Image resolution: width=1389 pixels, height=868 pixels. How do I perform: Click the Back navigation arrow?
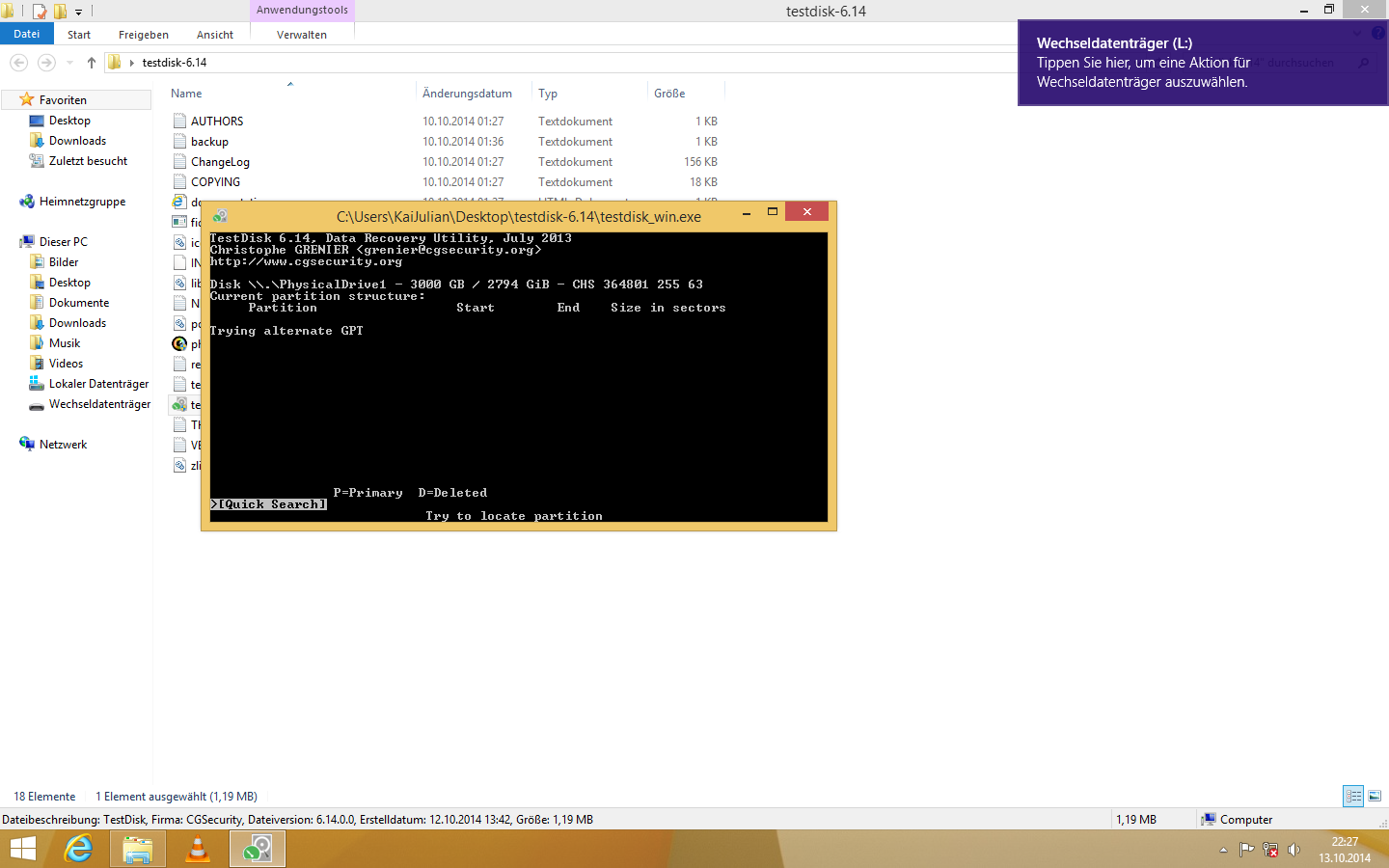tap(18, 63)
